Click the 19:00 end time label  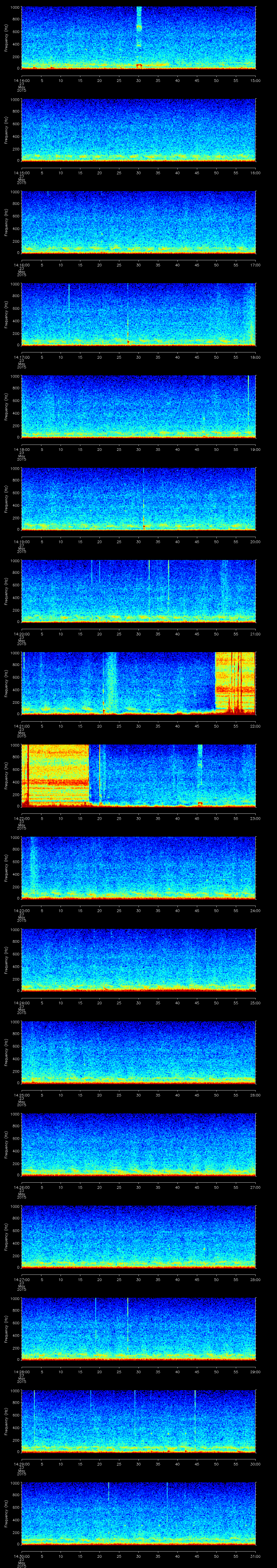pyautogui.click(x=255, y=449)
